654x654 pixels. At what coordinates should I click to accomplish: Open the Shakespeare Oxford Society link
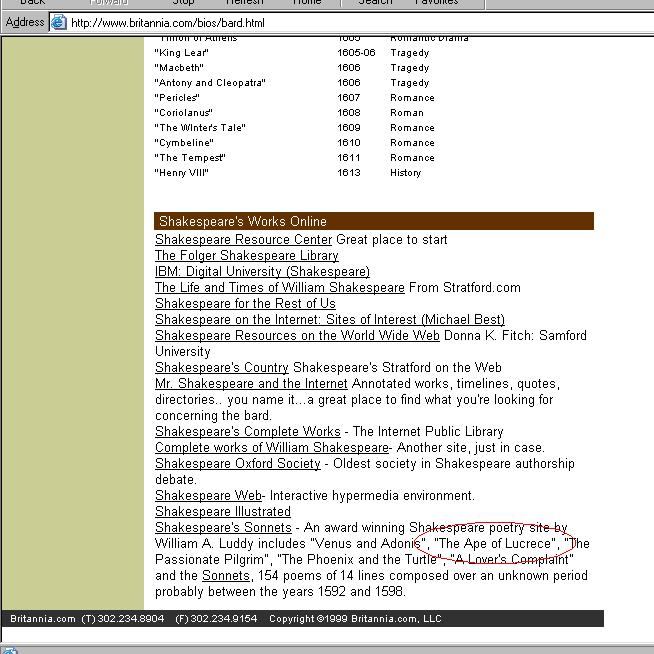pyautogui.click(x=238, y=463)
